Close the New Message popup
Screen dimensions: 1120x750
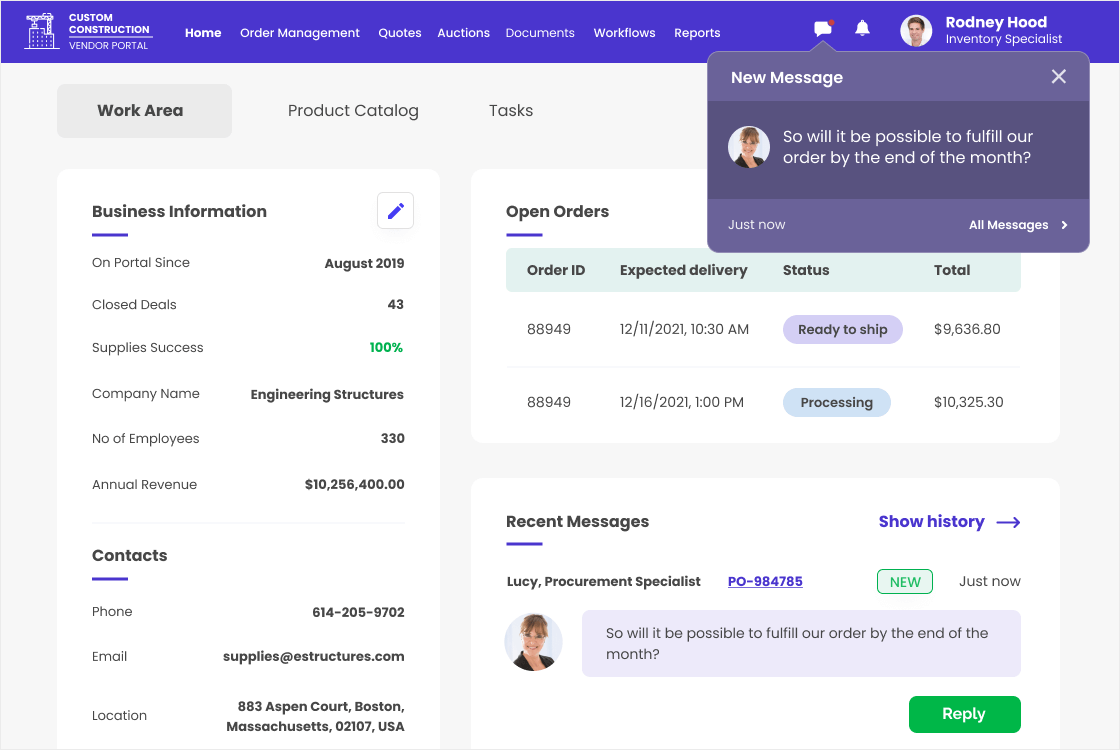point(1059,76)
